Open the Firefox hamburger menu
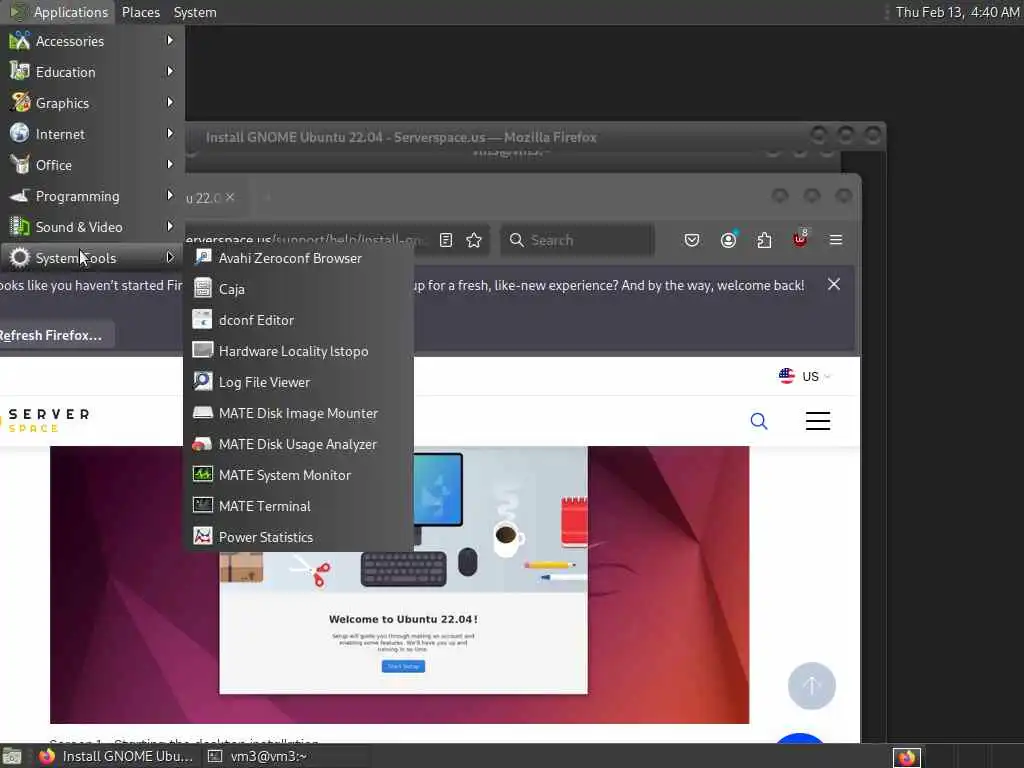 pyautogui.click(x=836, y=240)
